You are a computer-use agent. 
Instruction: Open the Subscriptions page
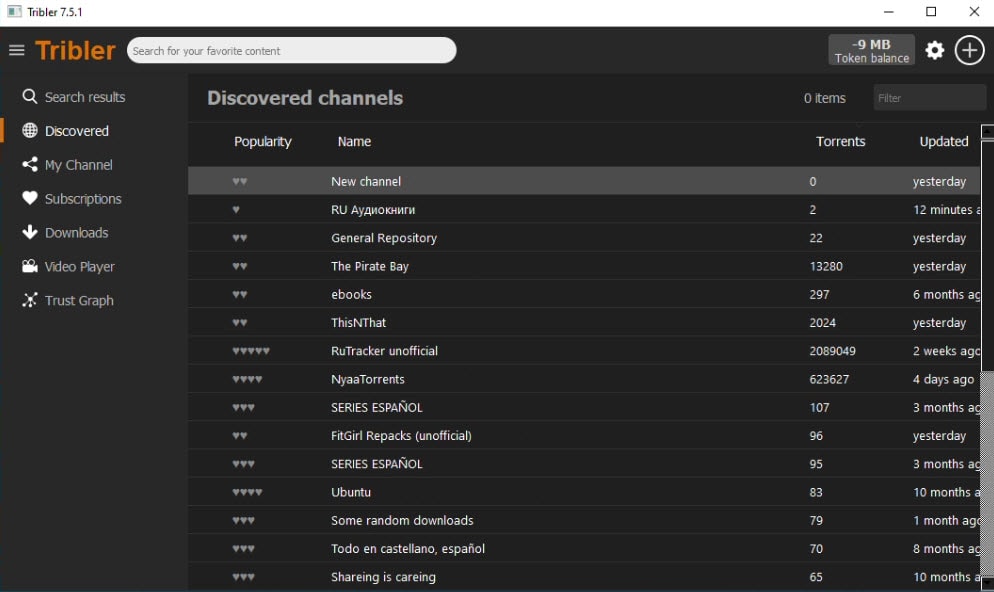click(83, 199)
